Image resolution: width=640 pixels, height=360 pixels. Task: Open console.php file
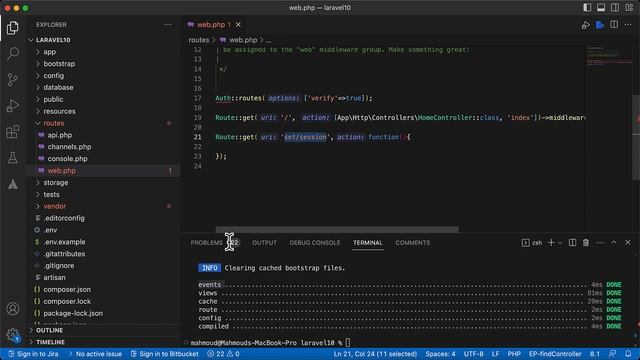tap(67, 158)
